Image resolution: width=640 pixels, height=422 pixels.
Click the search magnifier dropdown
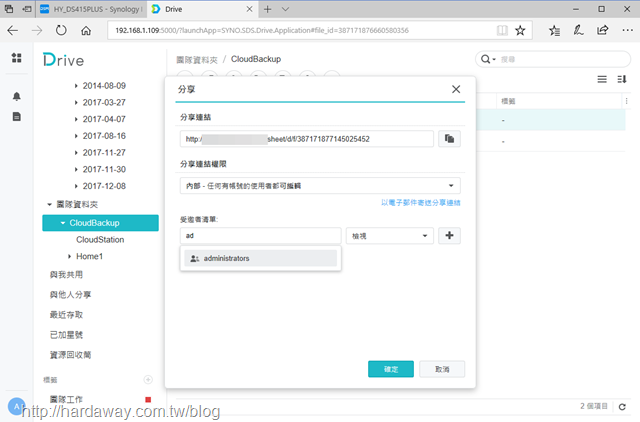click(x=488, y=59)
